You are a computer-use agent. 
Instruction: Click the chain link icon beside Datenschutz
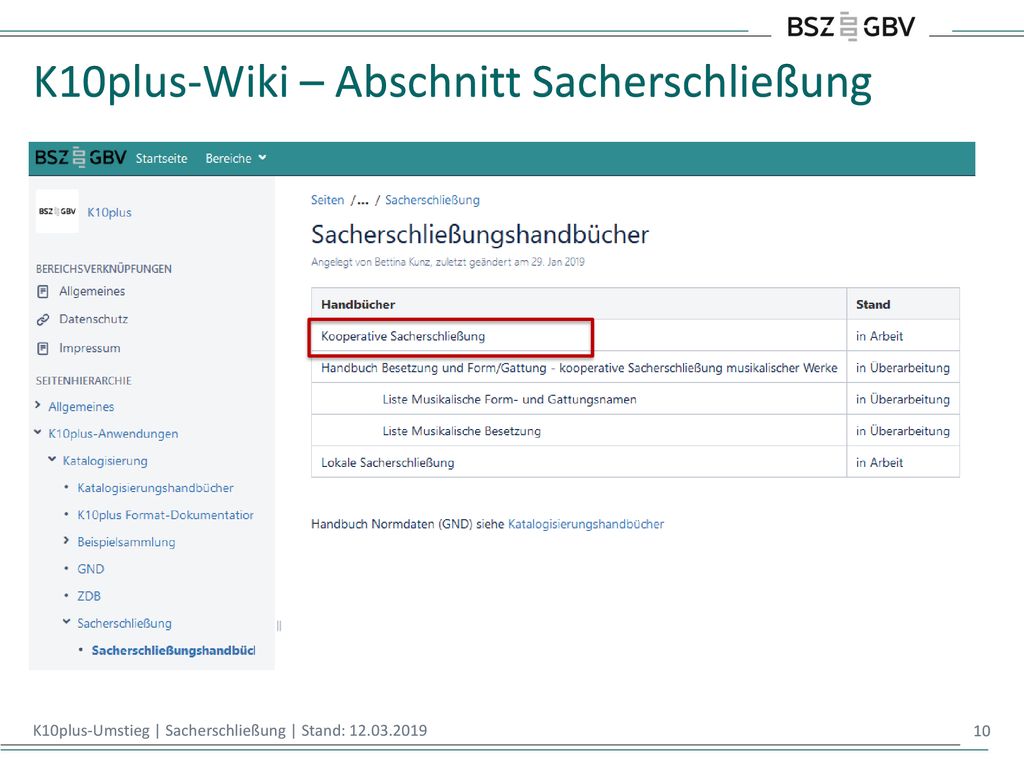pyautogui.click(x=43, y=319)
